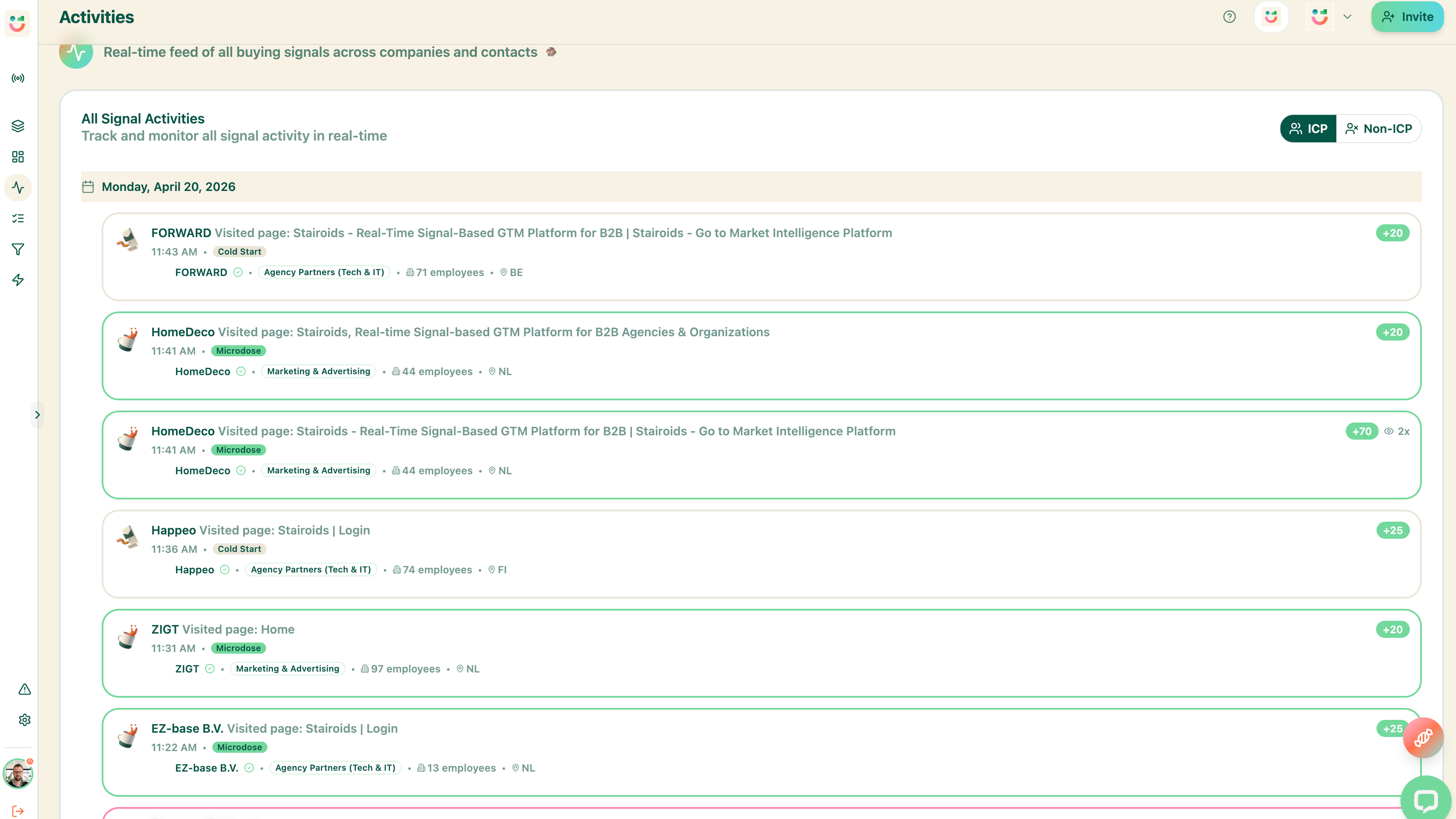Image resolution: width=1456 pixels, height=819 pixels.
Task: Open the ZIGT company name link
Action: tap(187, 669)
